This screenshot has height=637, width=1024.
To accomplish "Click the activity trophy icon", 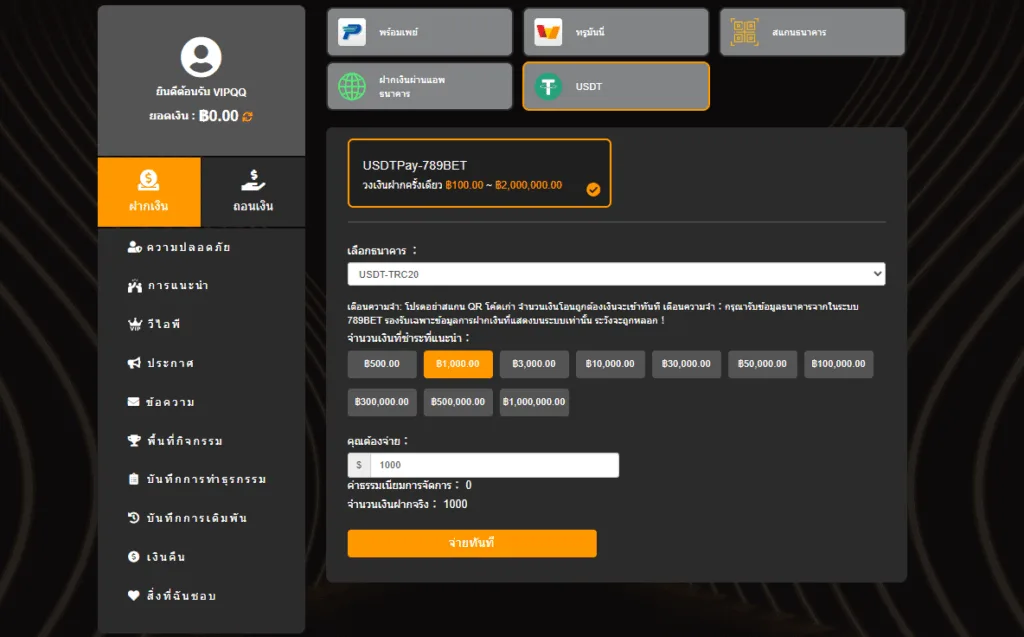I will (x=134, y=440).
